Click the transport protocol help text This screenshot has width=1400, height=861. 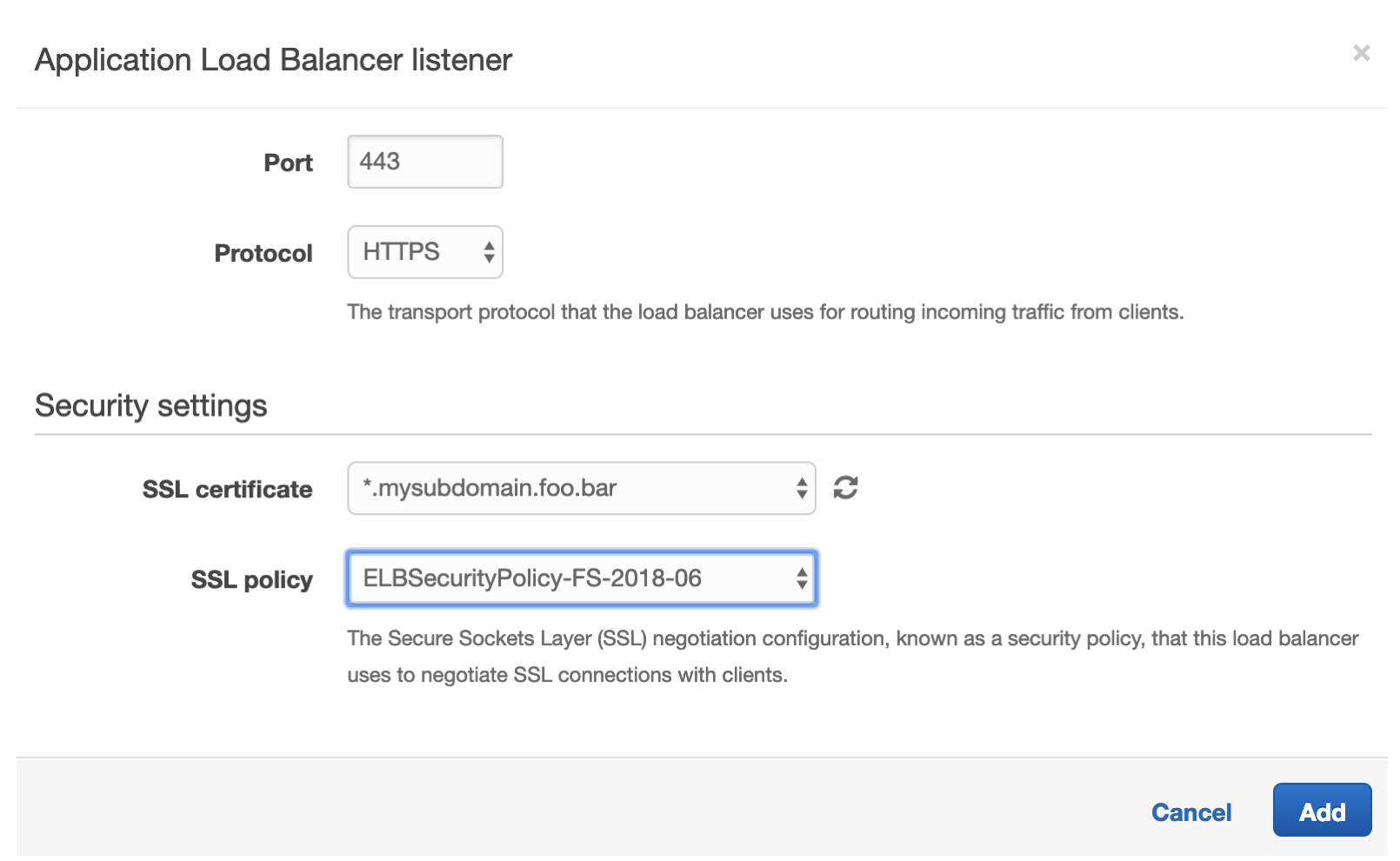(765, 312)
